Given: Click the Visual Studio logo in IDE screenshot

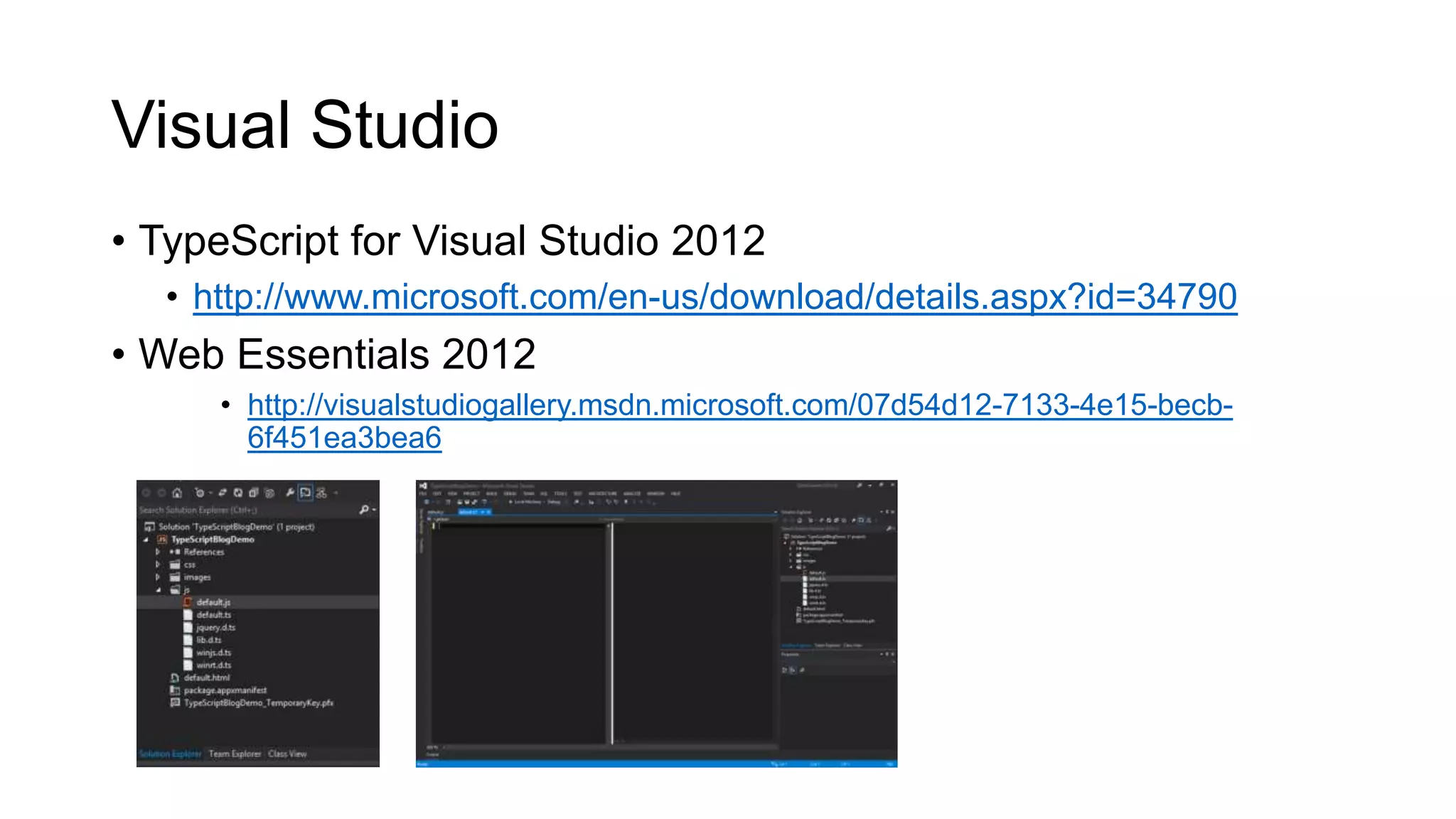Looking at the screenshot, I should [423, 486].
